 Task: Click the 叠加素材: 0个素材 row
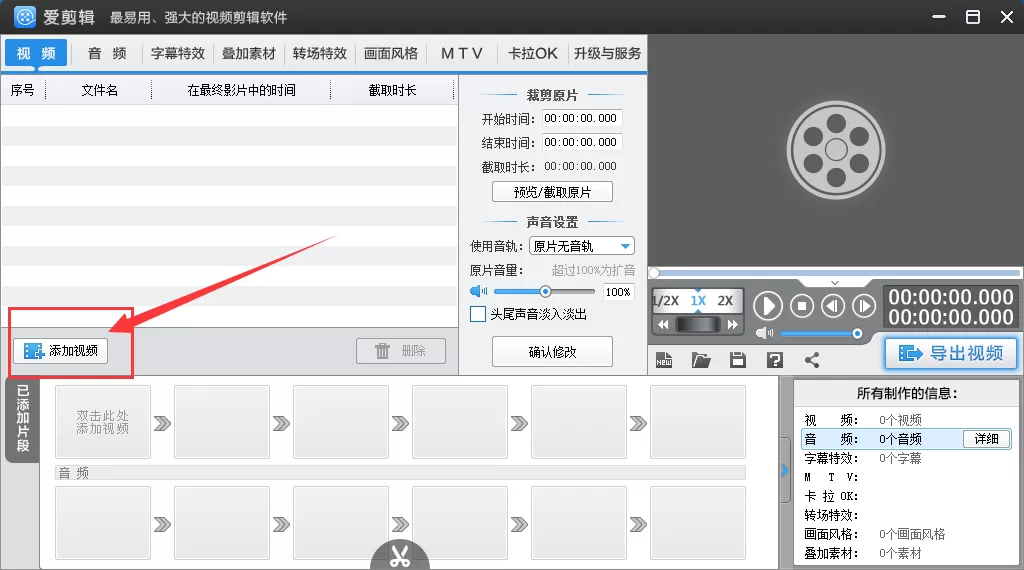pos(906,553)
